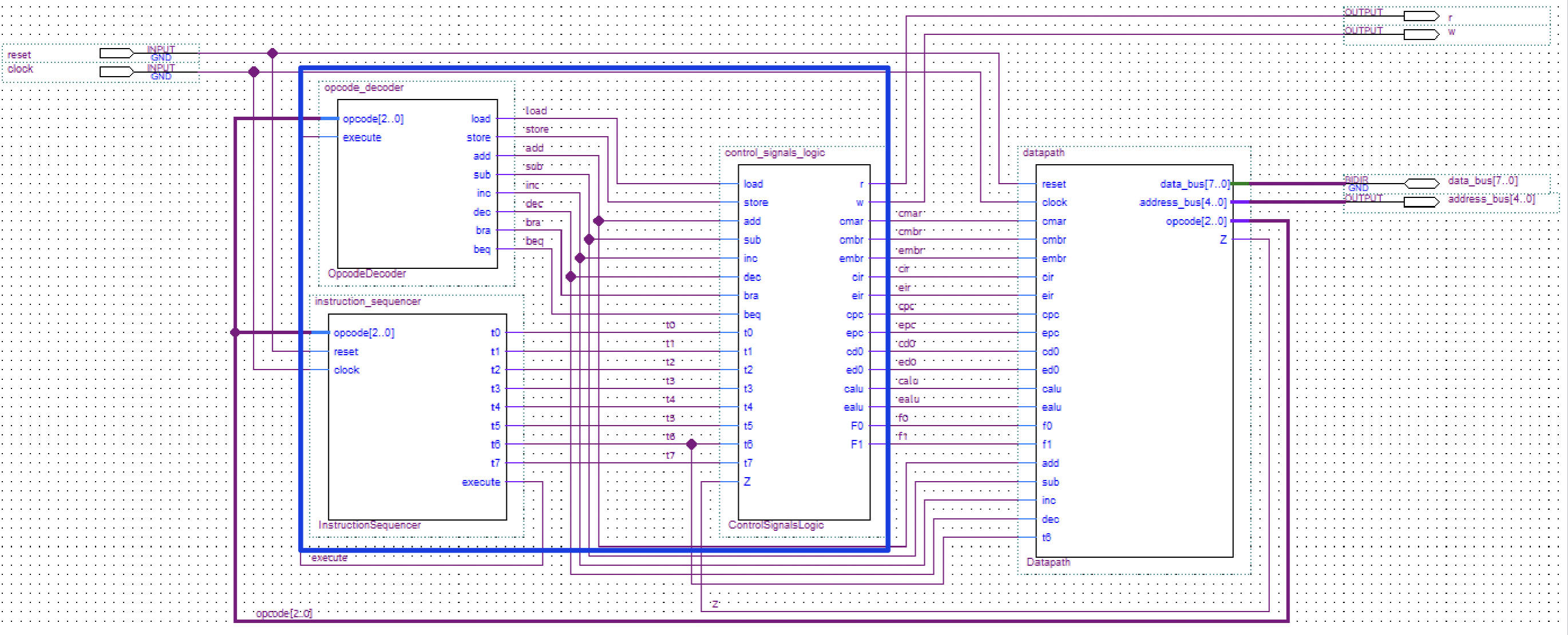Image resolution: width=1568 pixels, height=635 pixels.
Task: Click the Z output port on Datapath
Action: tap(1223, 240)
